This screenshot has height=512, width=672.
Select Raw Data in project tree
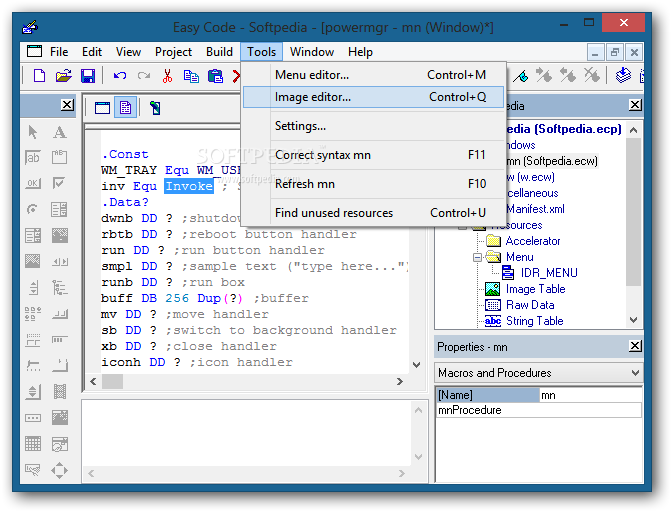coord(530,305)
